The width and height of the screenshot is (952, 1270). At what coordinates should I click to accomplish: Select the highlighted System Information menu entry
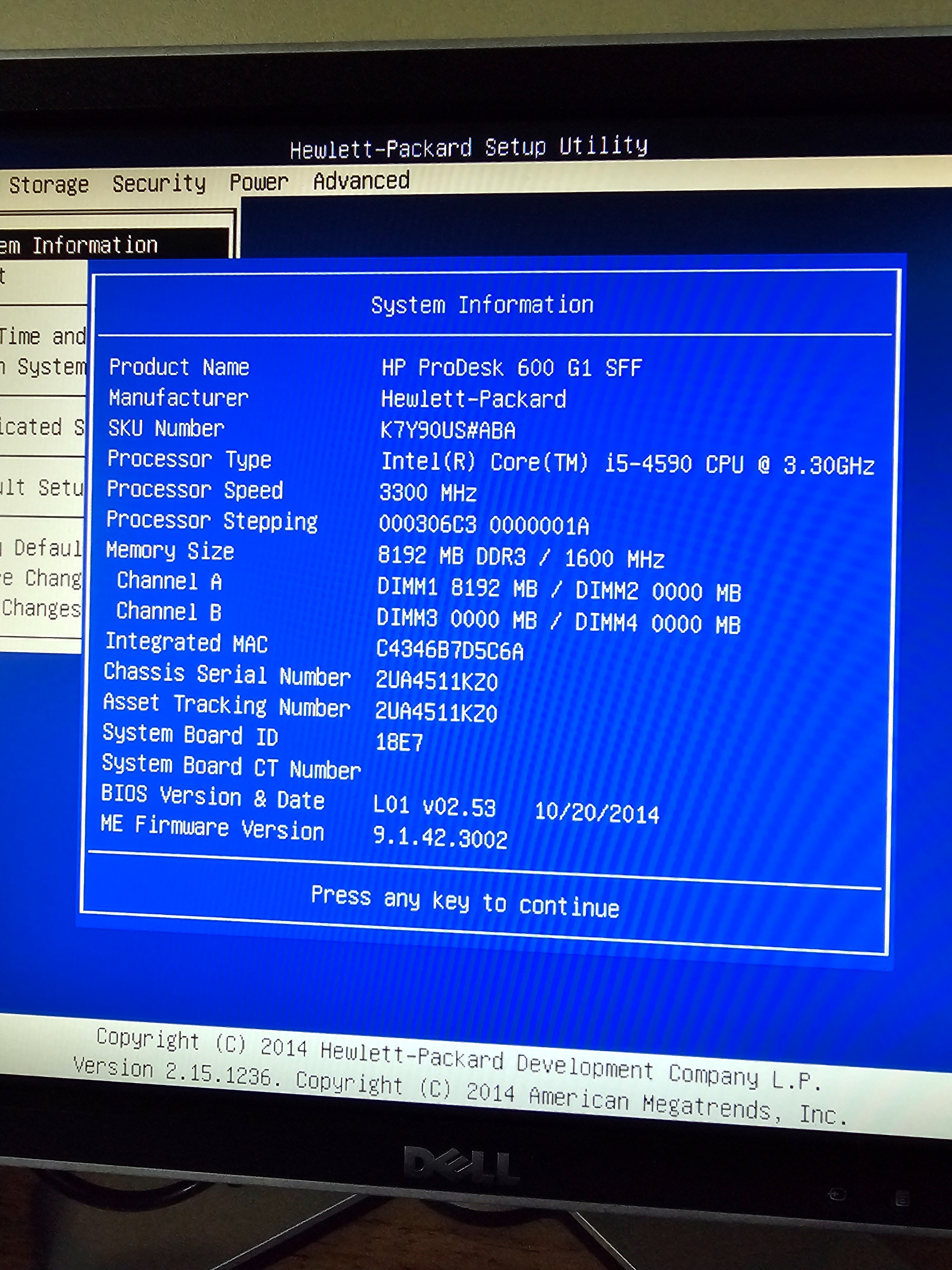(x=113, y=244)
